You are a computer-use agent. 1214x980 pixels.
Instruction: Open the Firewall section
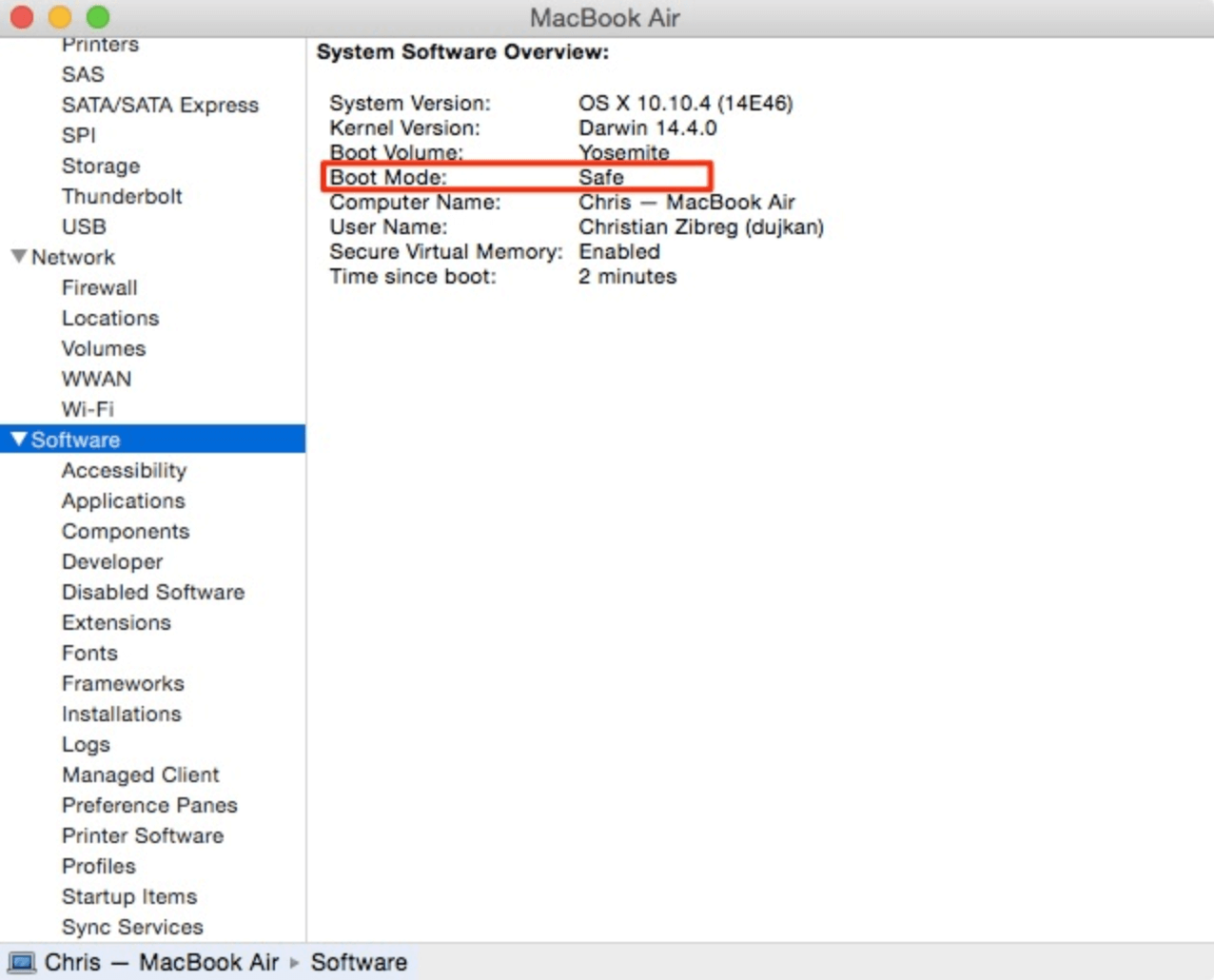coord(99,287)
